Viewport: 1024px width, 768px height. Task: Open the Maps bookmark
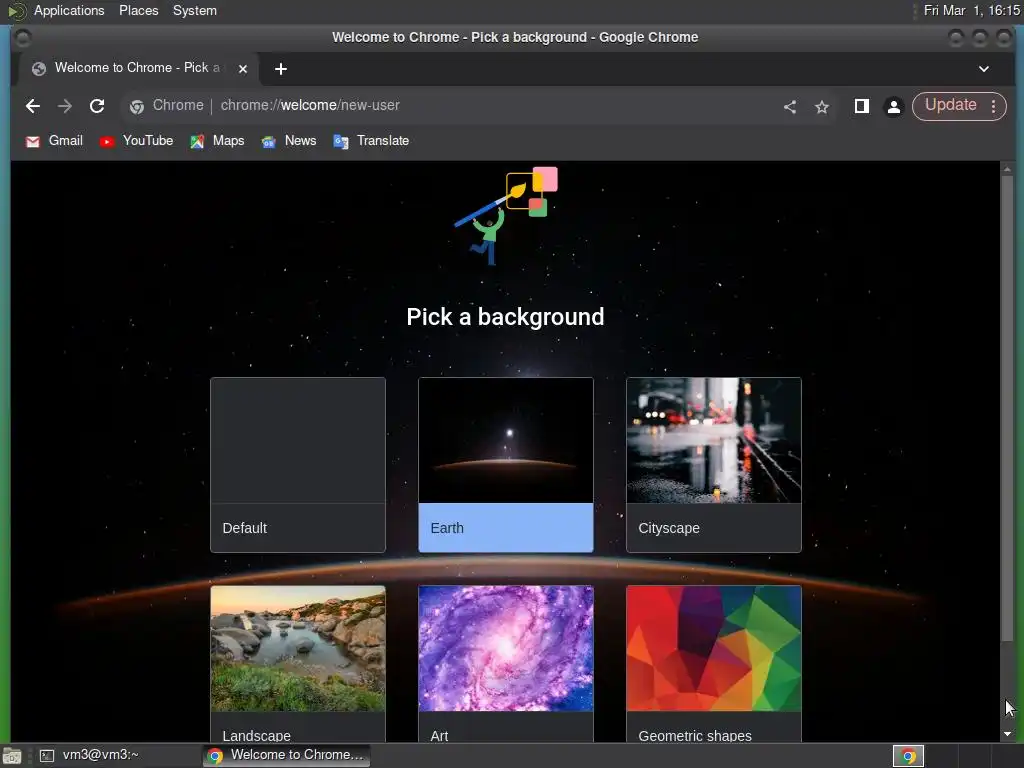pyautogui.click(x=217, y=141)
